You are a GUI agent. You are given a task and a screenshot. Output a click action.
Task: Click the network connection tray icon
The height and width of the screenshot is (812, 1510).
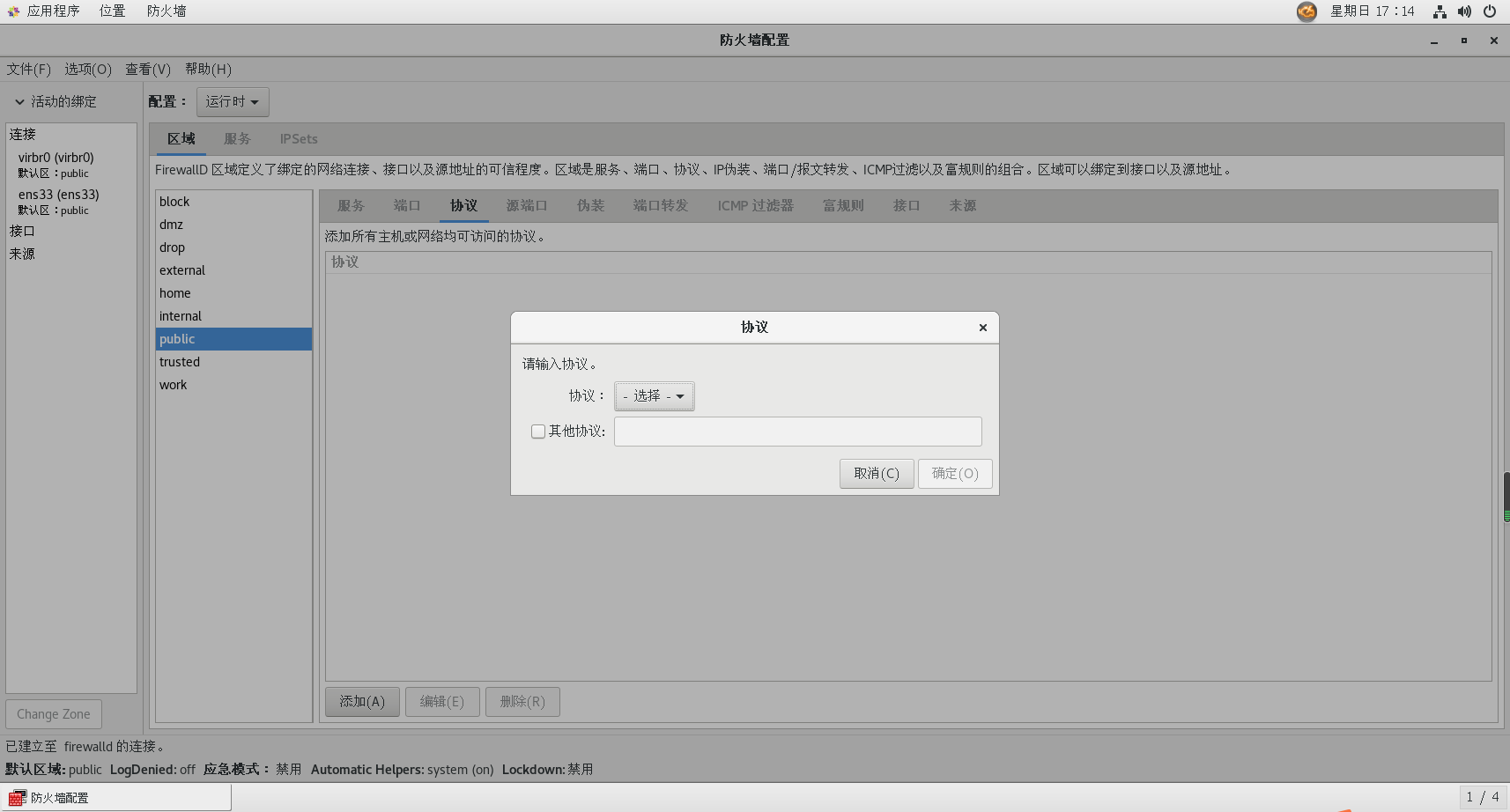tap(1440, 11)
